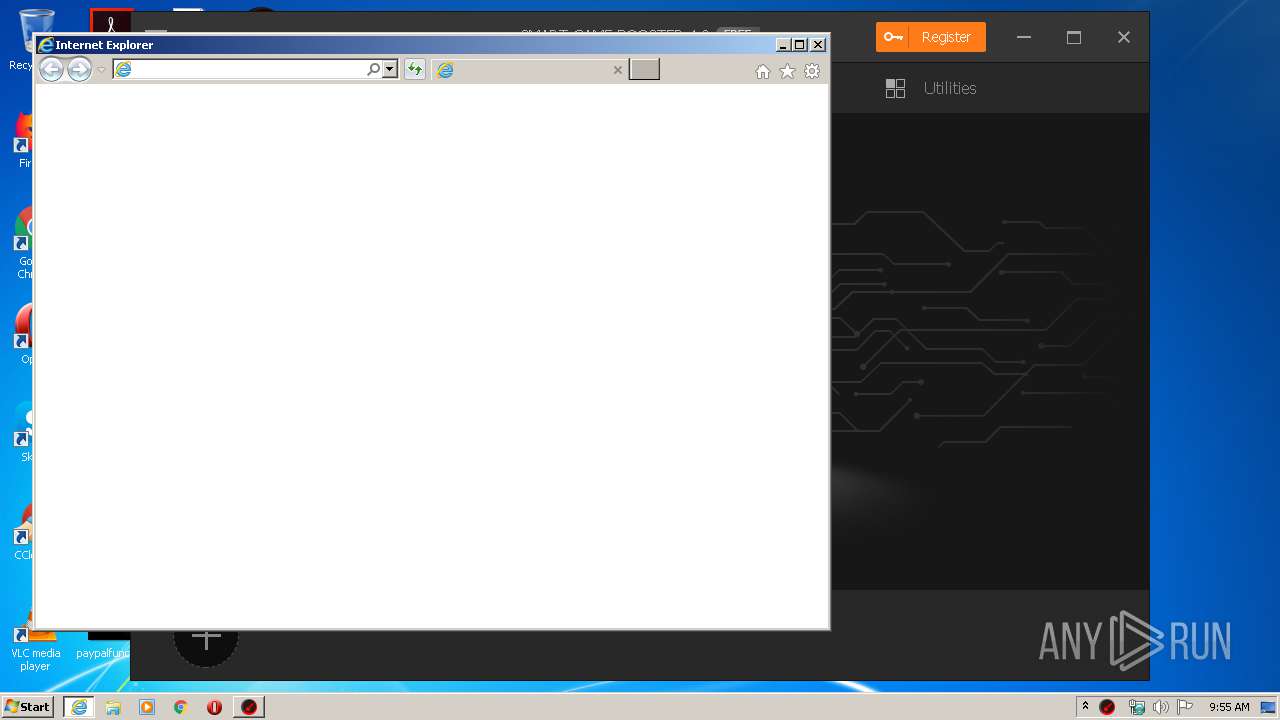1280x720 pixels.
Task: Click Internet Explorer taskbar button
Action: (x=79, y=707)
